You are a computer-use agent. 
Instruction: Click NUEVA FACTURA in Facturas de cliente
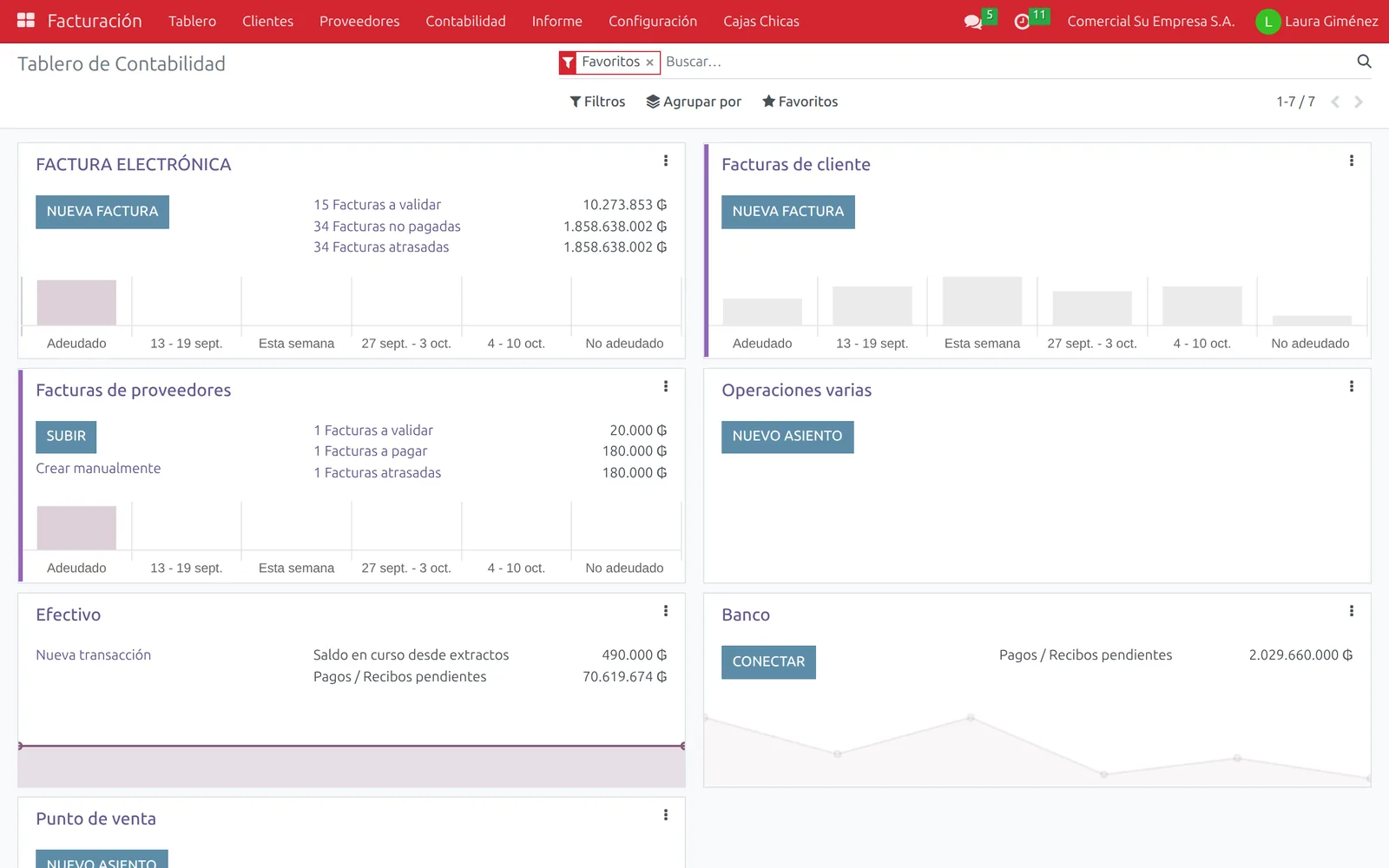788,212
